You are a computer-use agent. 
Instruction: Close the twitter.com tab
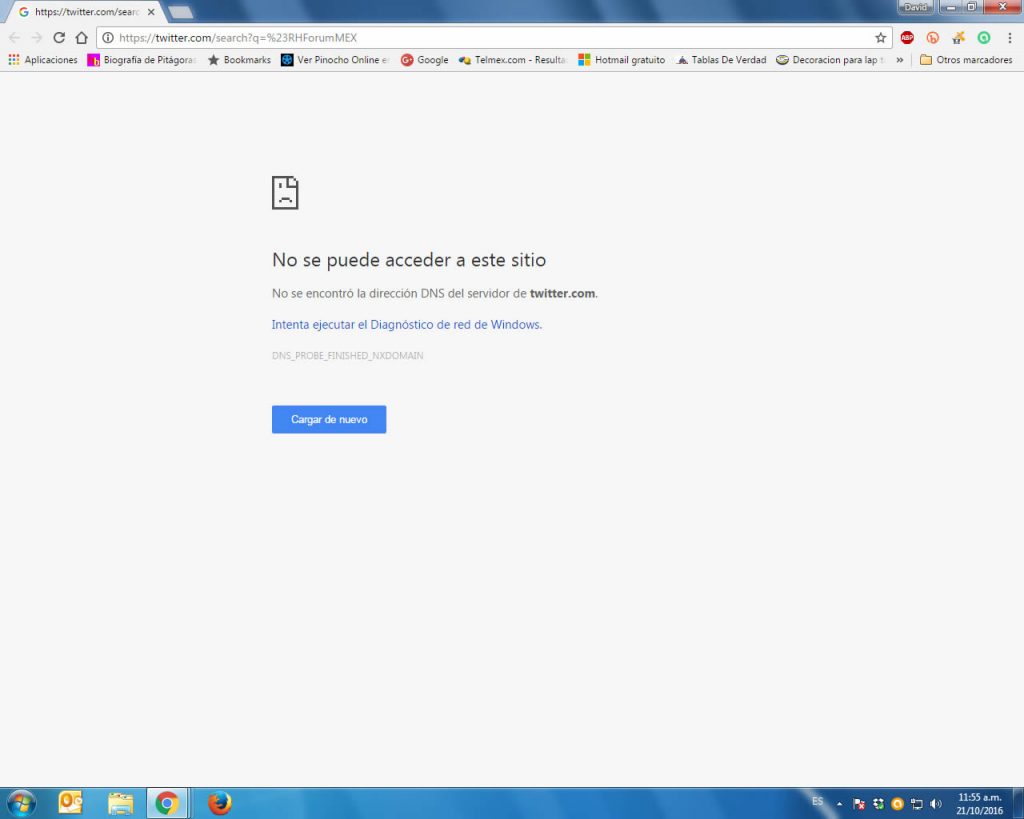click(151, 12)
